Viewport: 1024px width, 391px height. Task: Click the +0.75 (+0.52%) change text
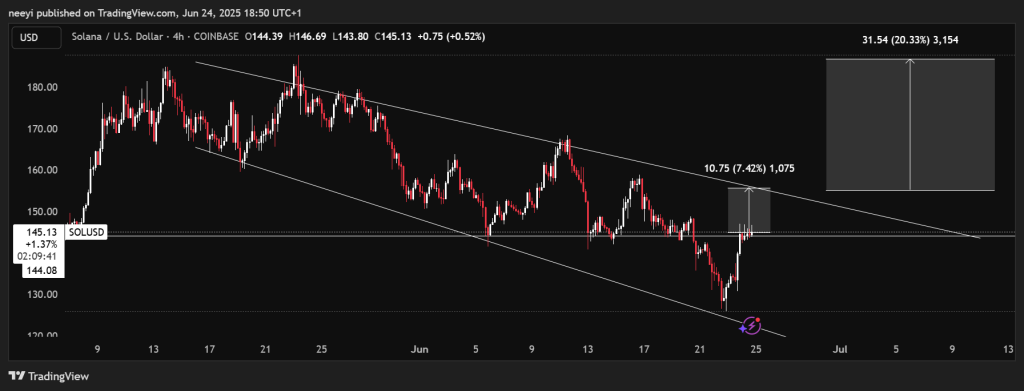pyautogui.click(x=451, y=37)
